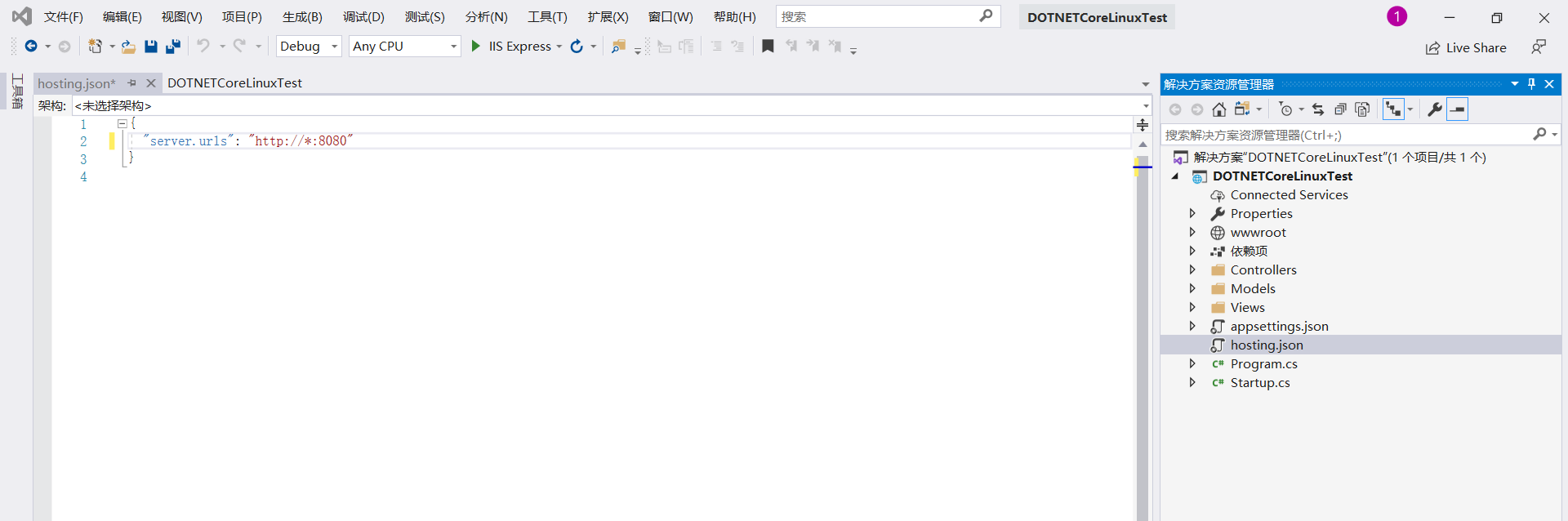Click the Save All icon
Image resolution: width=1568 pixels, height=521 pixels.
[x=172, y=47]
